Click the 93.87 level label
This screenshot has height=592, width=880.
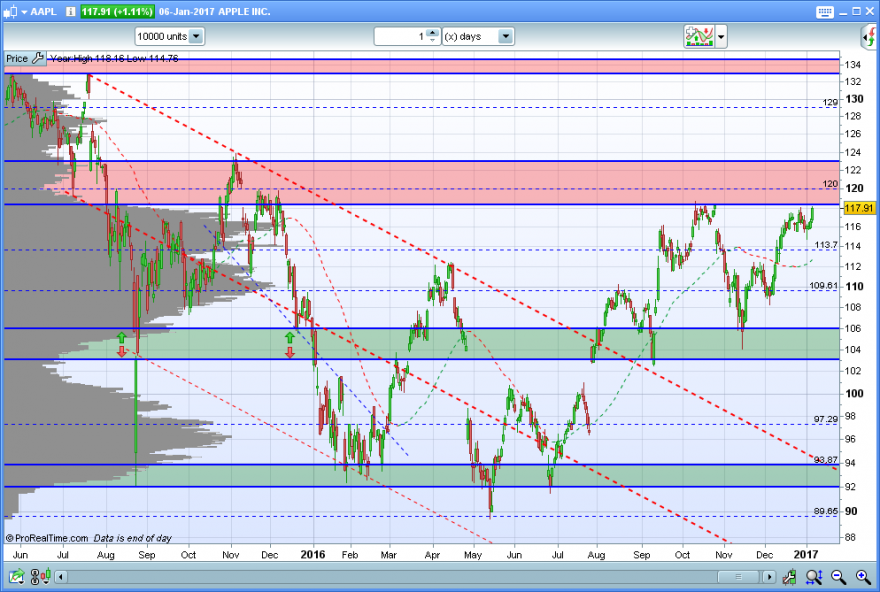click(826, 460)
